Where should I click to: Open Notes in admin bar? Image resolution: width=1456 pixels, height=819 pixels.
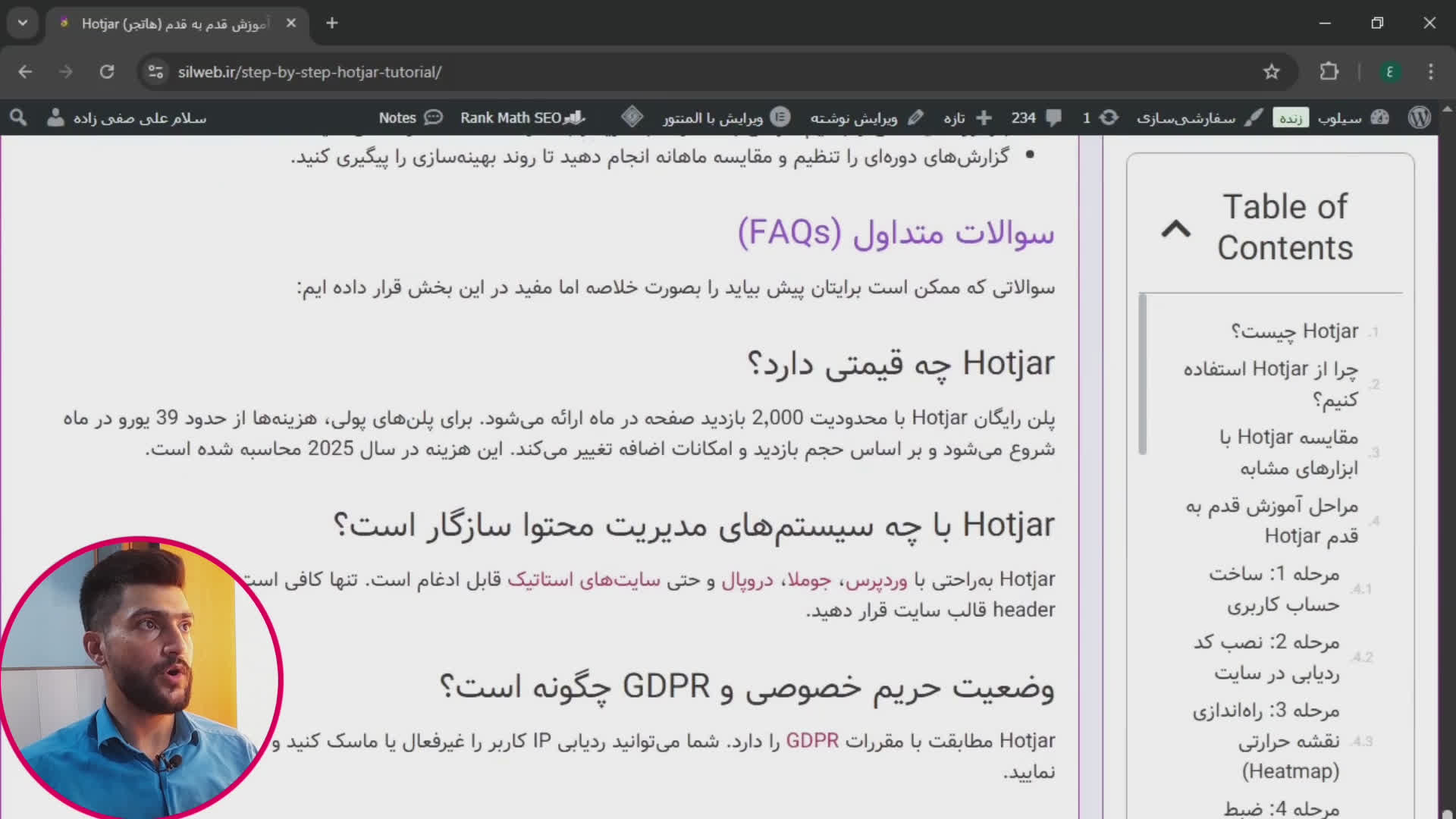(x=410, y=118)
